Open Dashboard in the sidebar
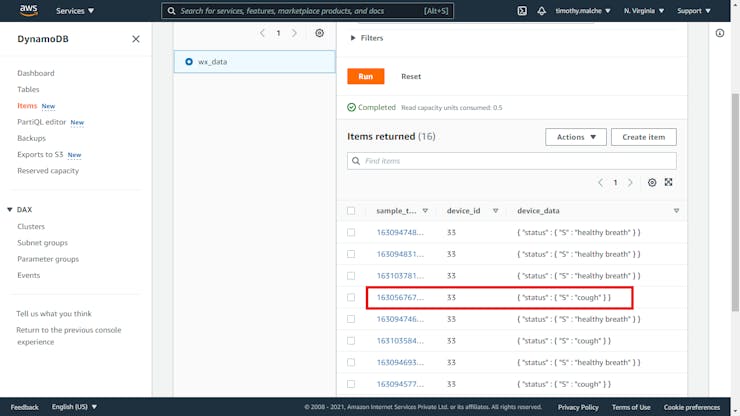The image size is (740, 416). 36,73
